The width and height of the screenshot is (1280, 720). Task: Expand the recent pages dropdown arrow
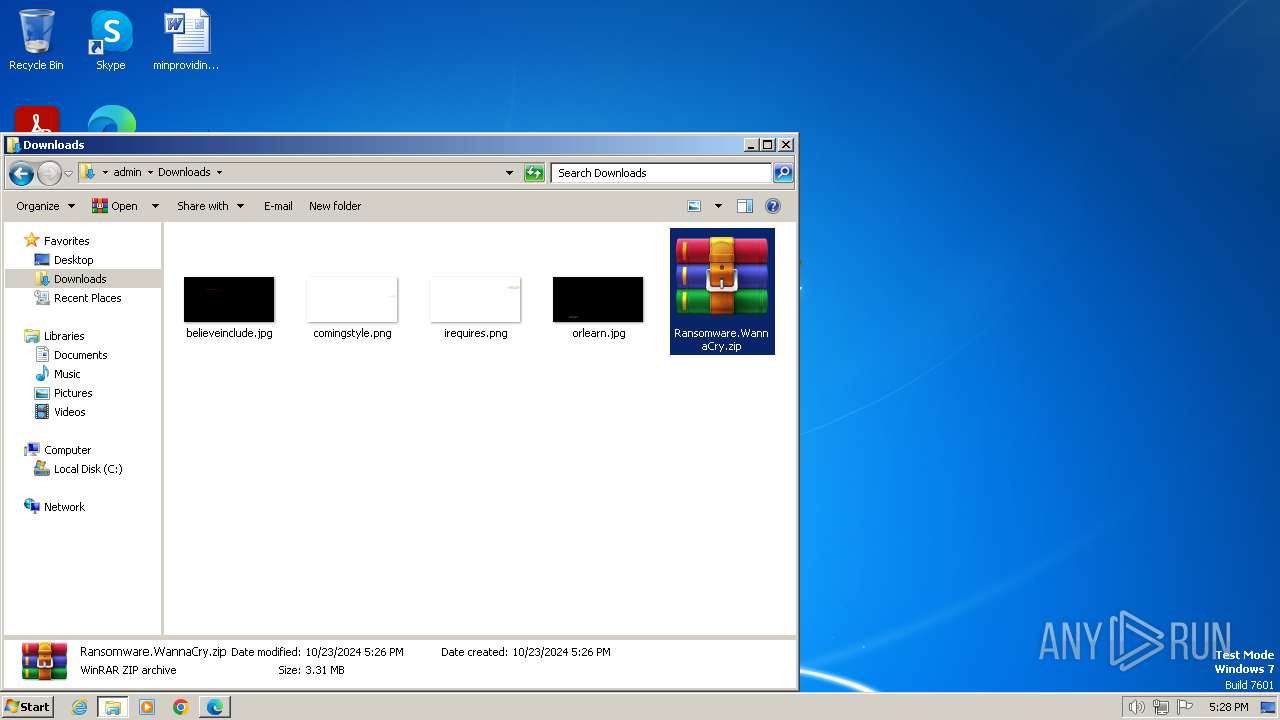[68, 173]
